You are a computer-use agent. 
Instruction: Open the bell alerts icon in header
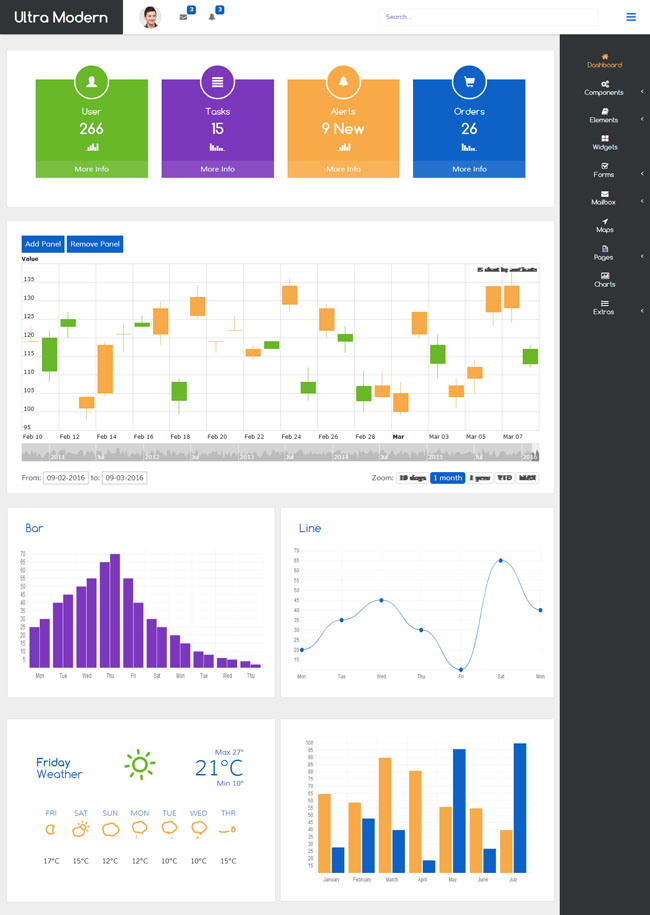(x=212, y=17)
